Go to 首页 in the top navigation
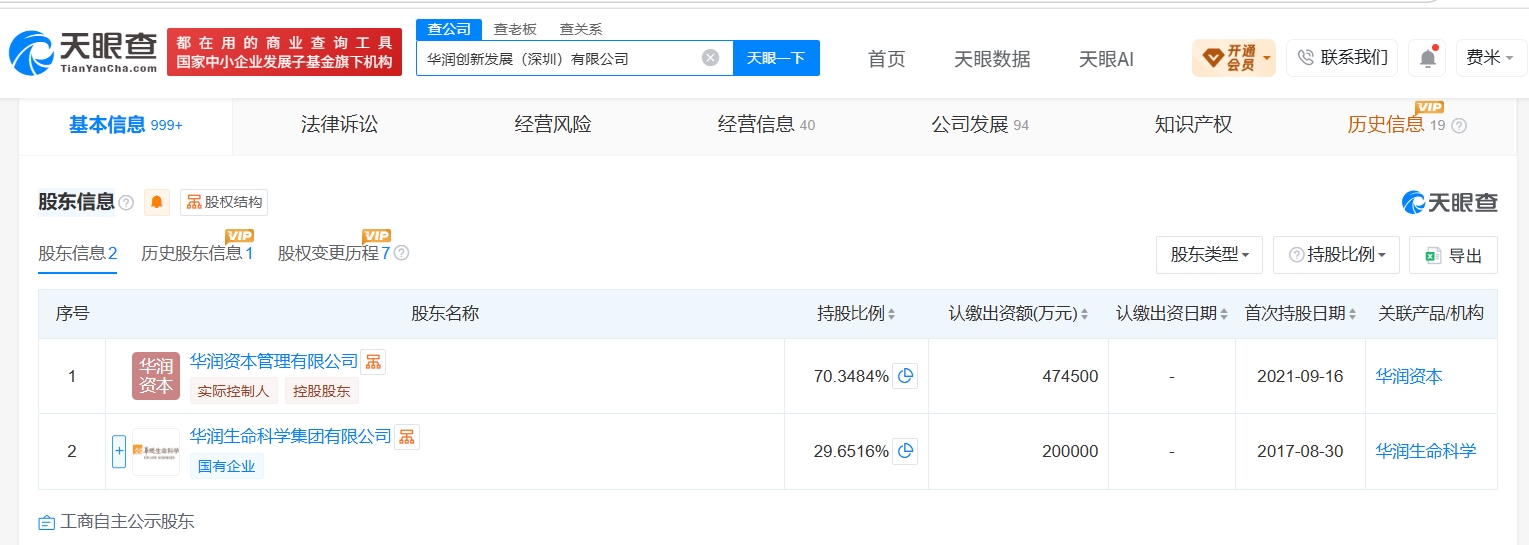 886,59
